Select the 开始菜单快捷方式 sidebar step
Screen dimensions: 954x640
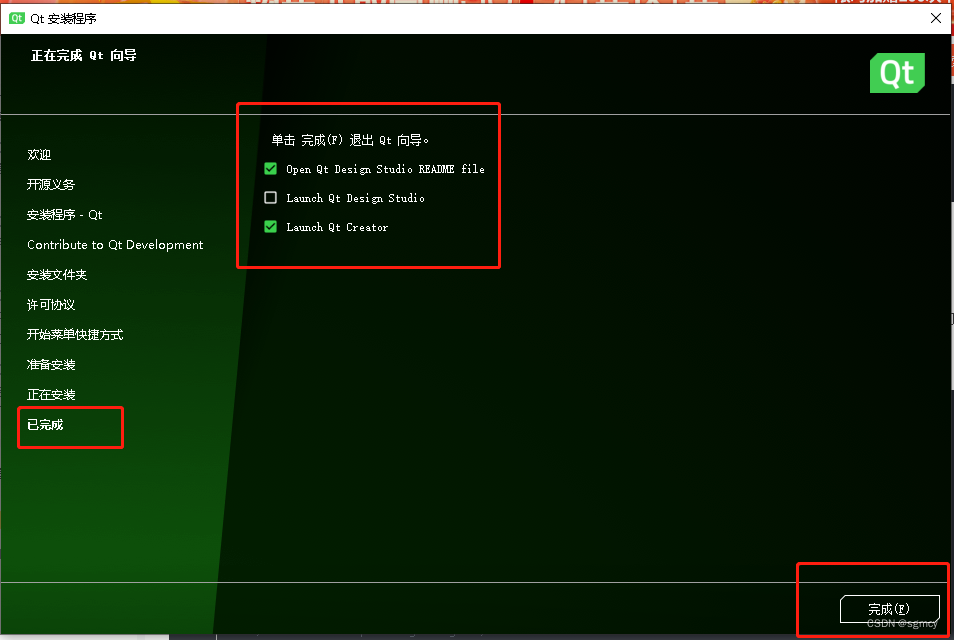click(75, 335)
